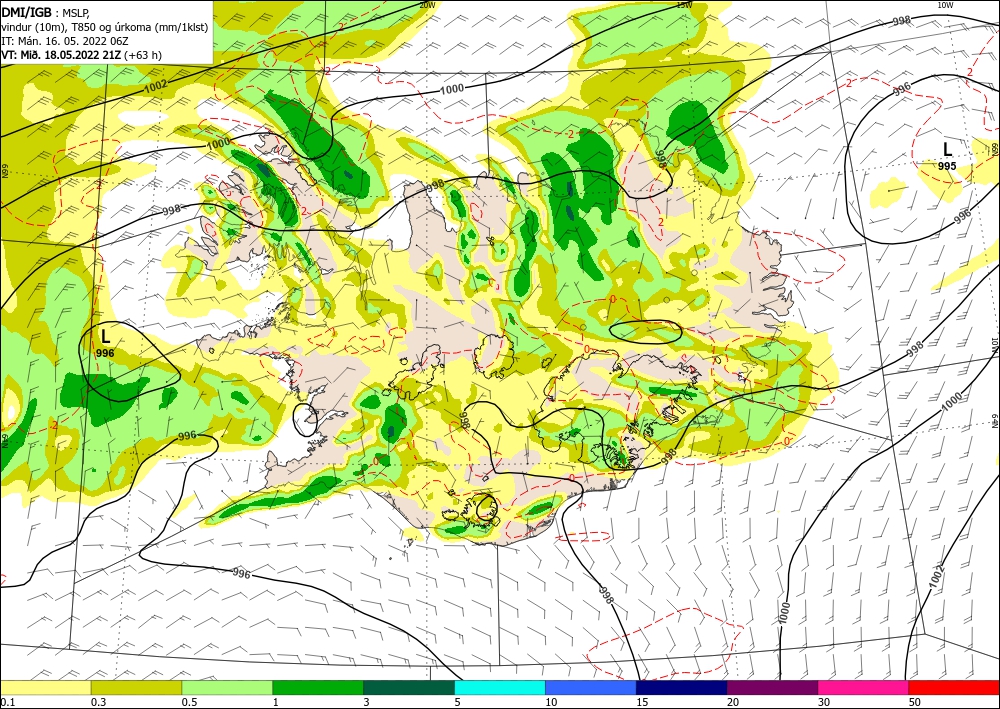
Task: Click the 'IT: Mán. 16. 05. 2022 06Z' line
Action: click(64, 41)
